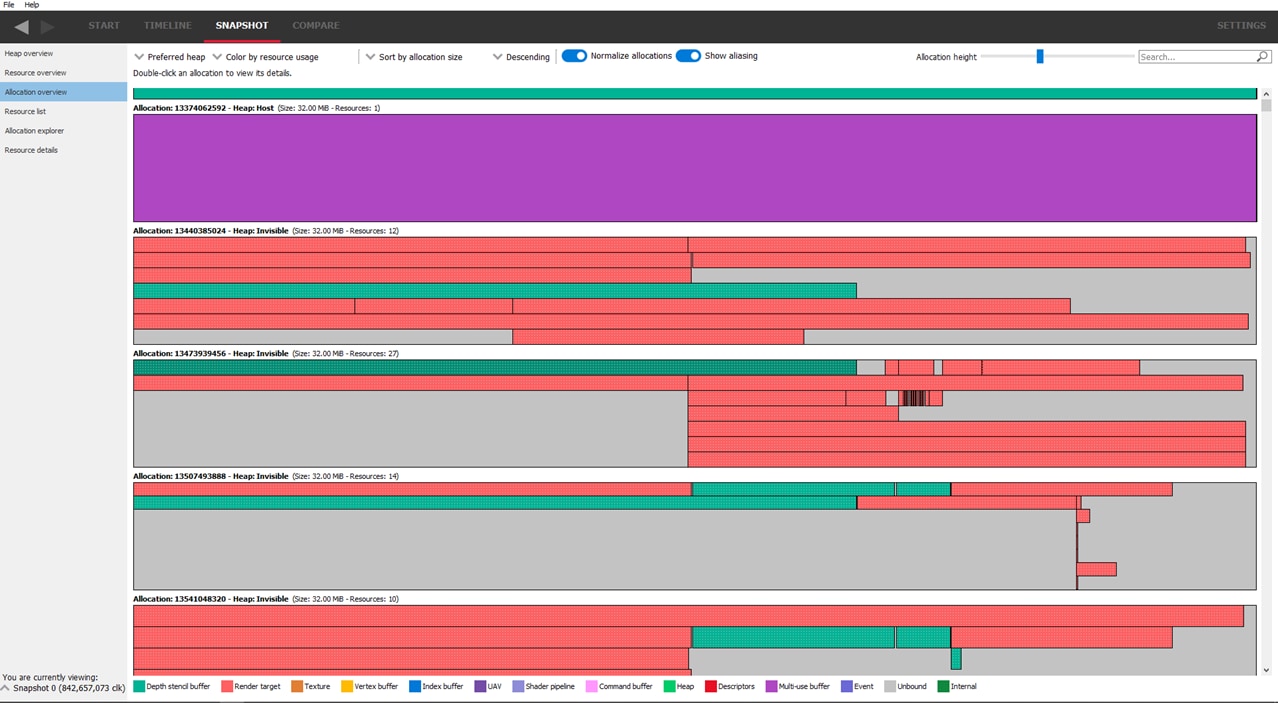The height and width of the screenshot is (703, 1278).
Task: Click the scrollbar down arrow
Action: pyautogui.click(x=1266, y=670)
